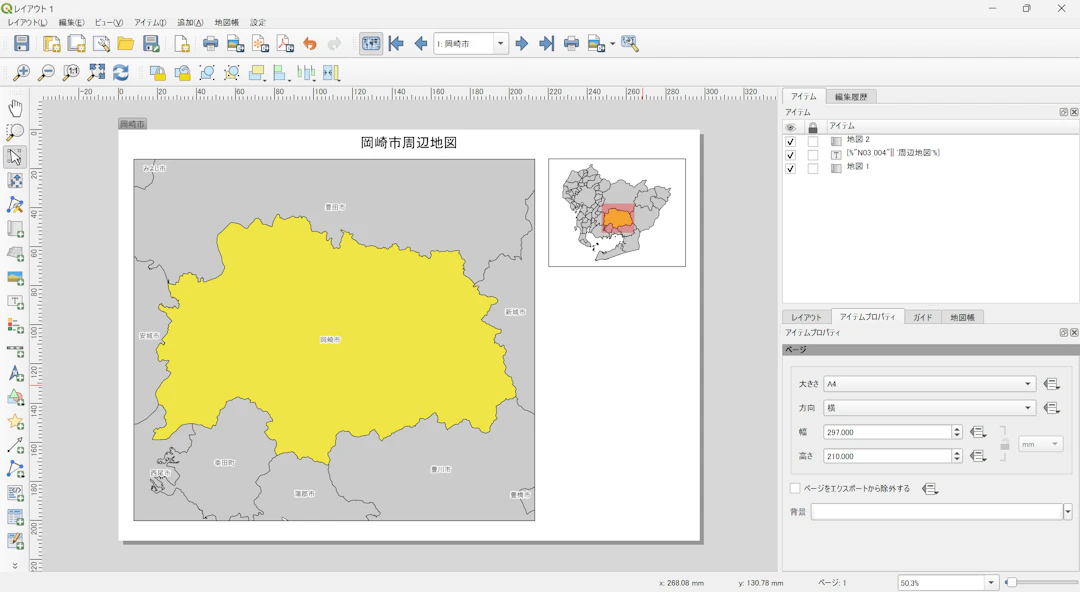Click the Refresh view icon
The image size is (1080, 592).
121,73
